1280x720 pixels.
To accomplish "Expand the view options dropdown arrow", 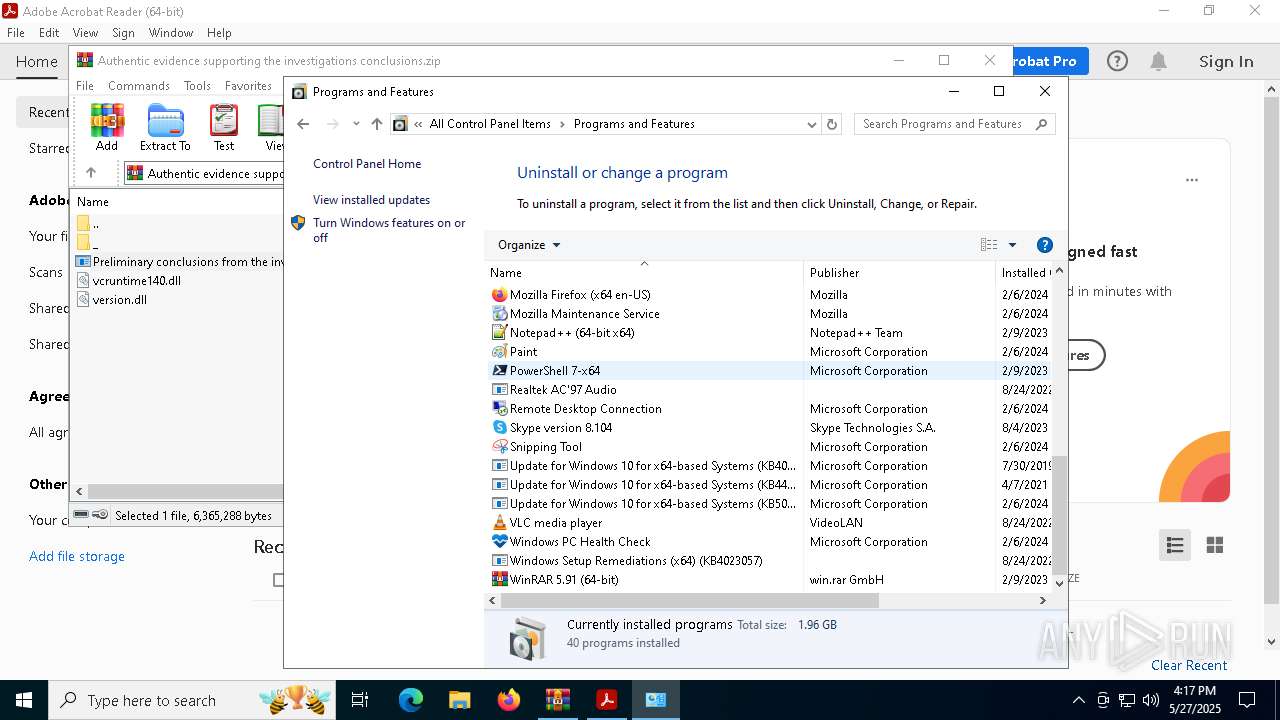I will 1012,245.
